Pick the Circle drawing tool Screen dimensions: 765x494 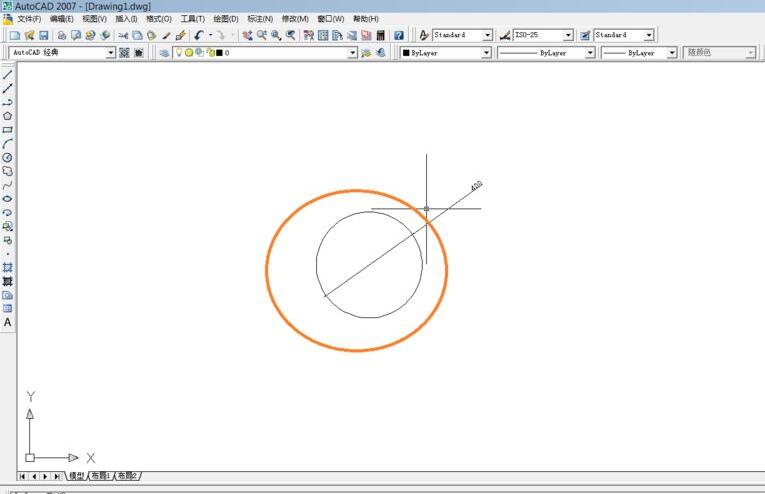[8, 157]
